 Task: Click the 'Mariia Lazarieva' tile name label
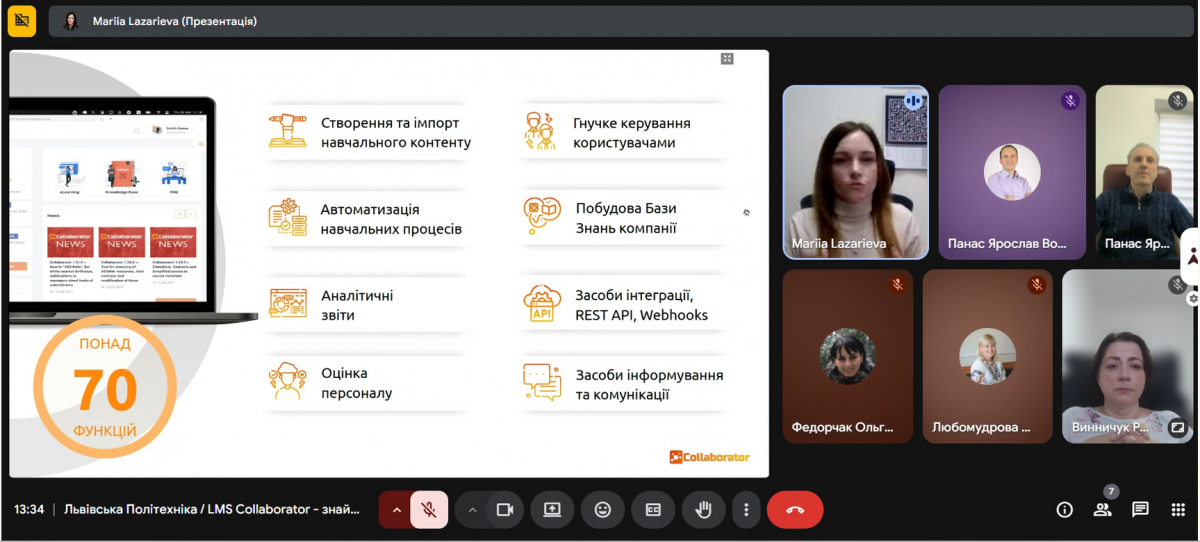838,243
